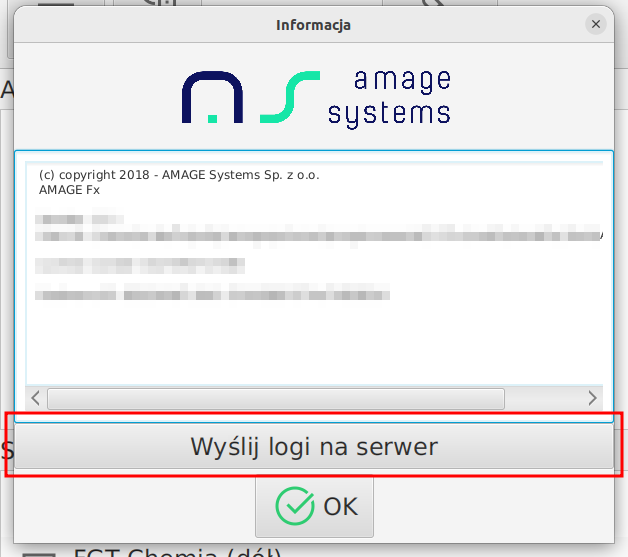Click the third blurred text line
The width and height of the screenshot is (628, 557).
[141, 265]
